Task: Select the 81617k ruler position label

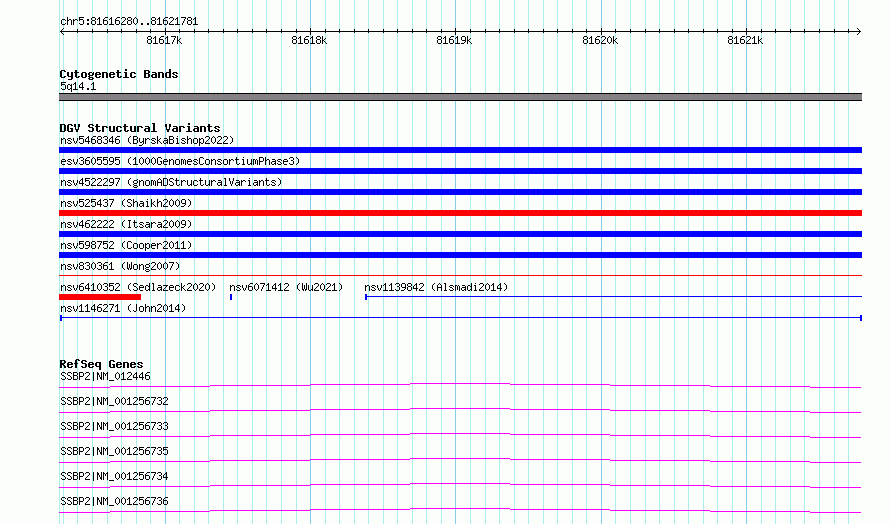Action: pos(164,40)
